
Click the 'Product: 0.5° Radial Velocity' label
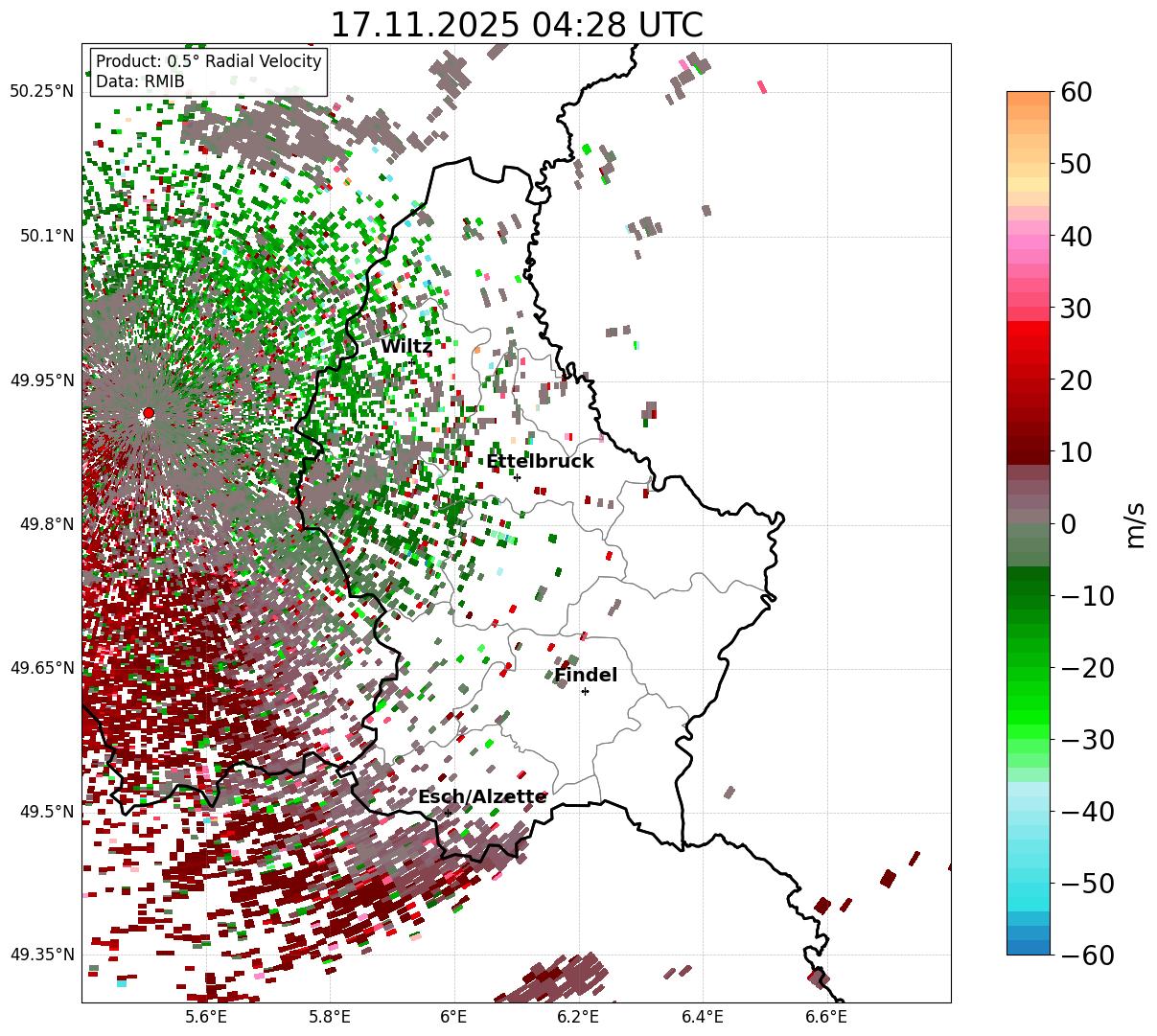(209, 61)
